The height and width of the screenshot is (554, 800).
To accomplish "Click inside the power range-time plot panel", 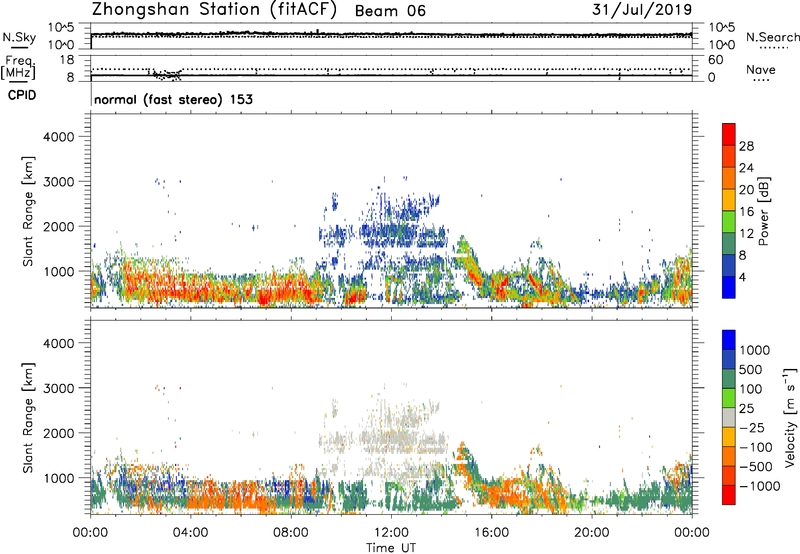I will 391,211.
